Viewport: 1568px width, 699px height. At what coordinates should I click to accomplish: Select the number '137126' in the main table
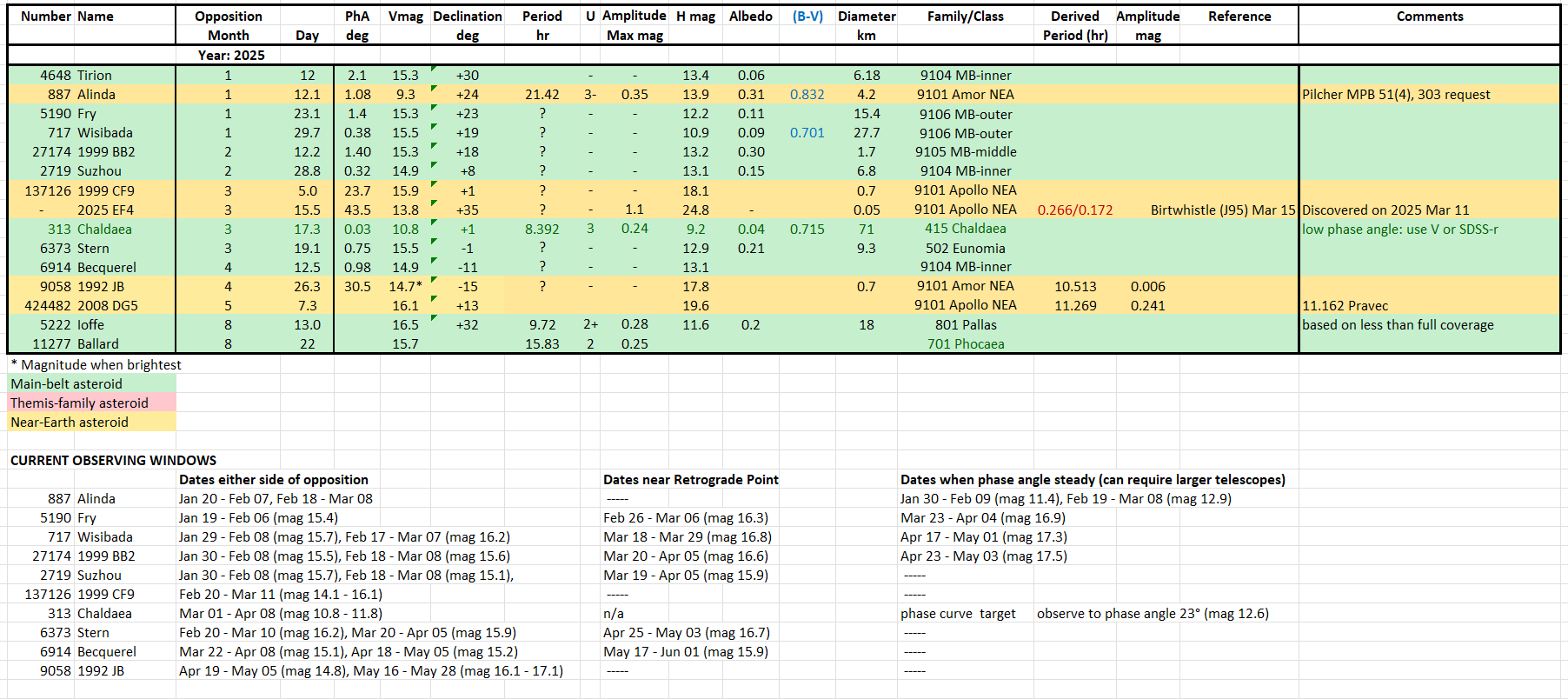tap(48, 190)
